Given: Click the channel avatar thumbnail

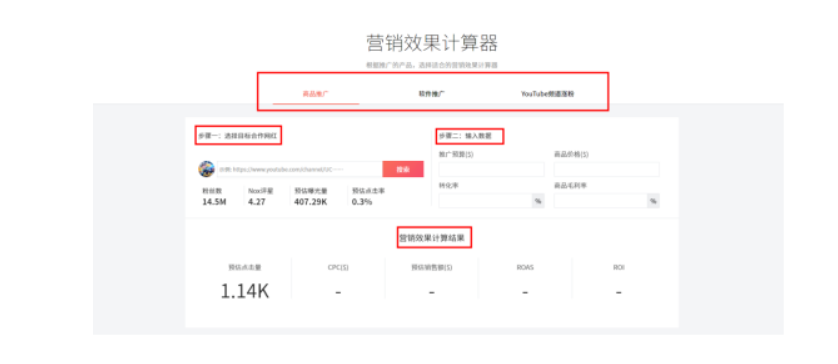Looking at the screenshot, I should [206, 169].
